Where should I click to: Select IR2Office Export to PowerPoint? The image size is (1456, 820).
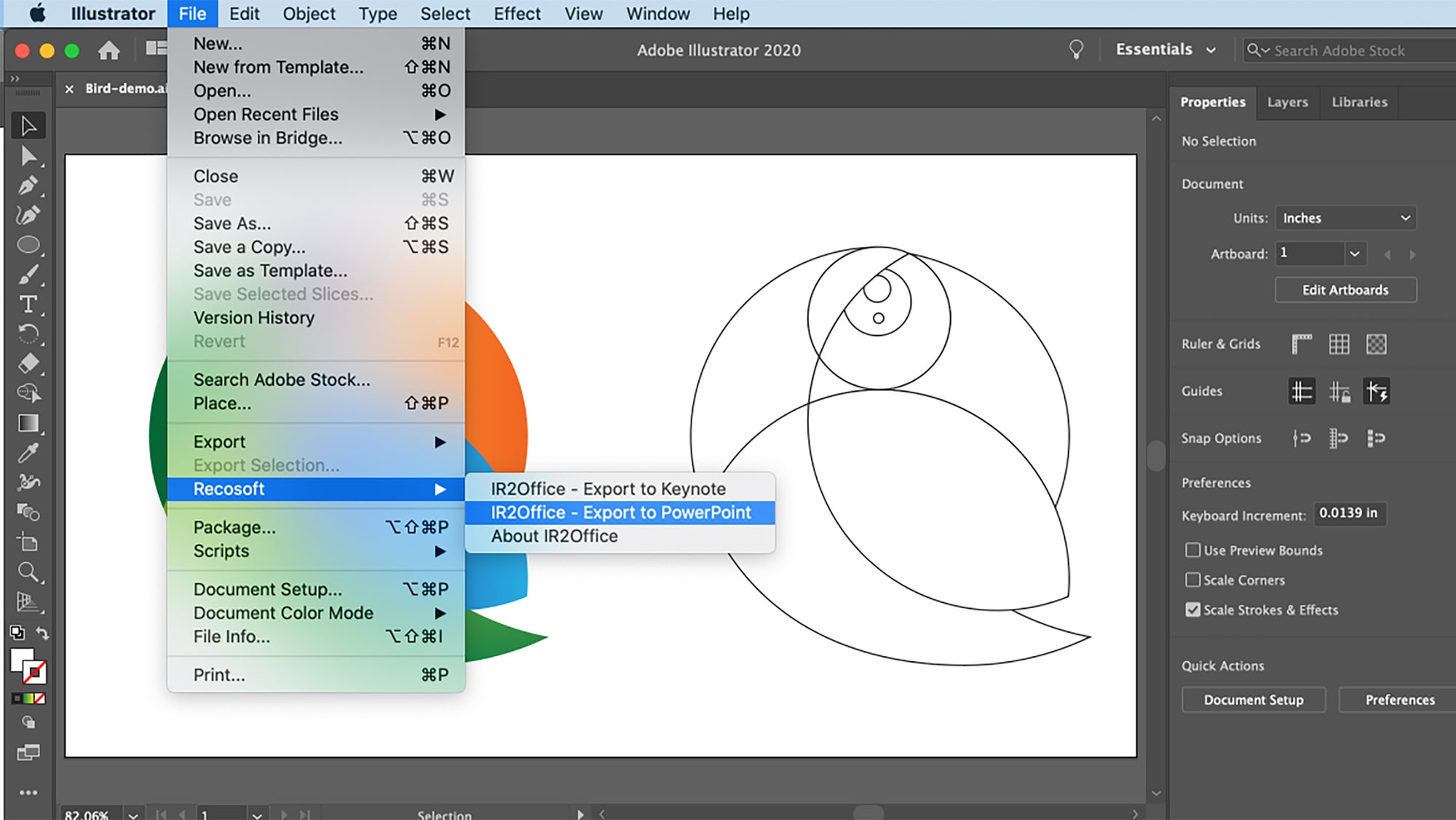620,512
